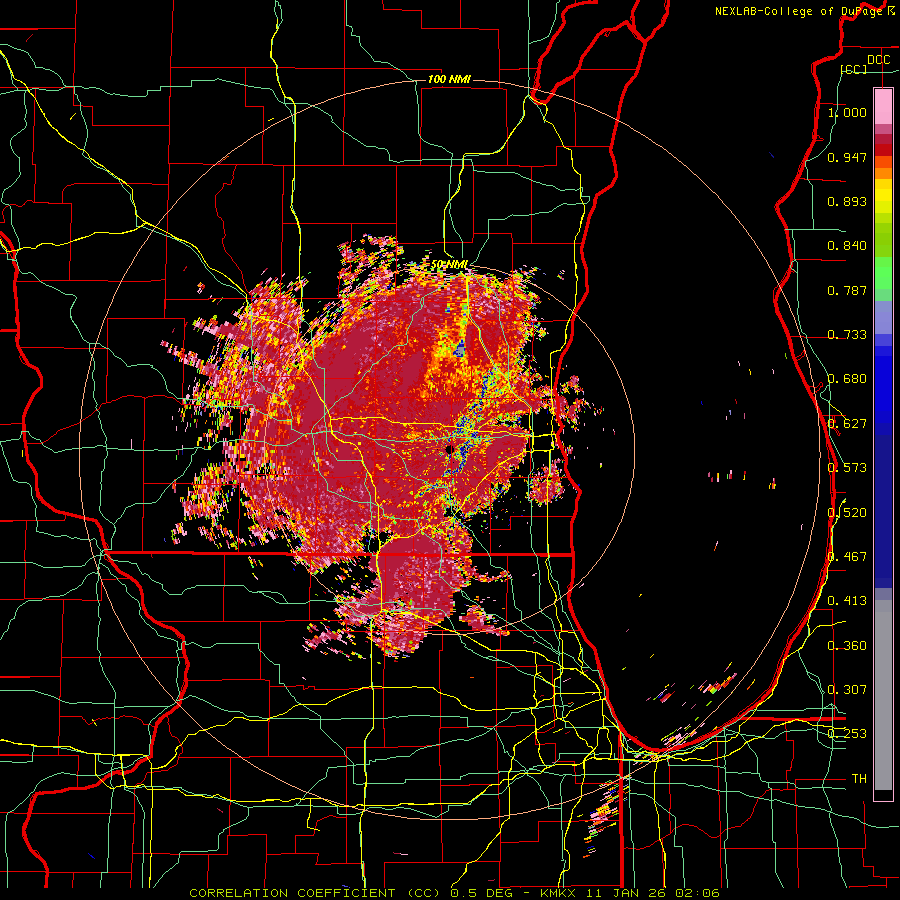
Task: Select the 0.893 scale value
Action: pyautogui.click(x=847, y=201)
